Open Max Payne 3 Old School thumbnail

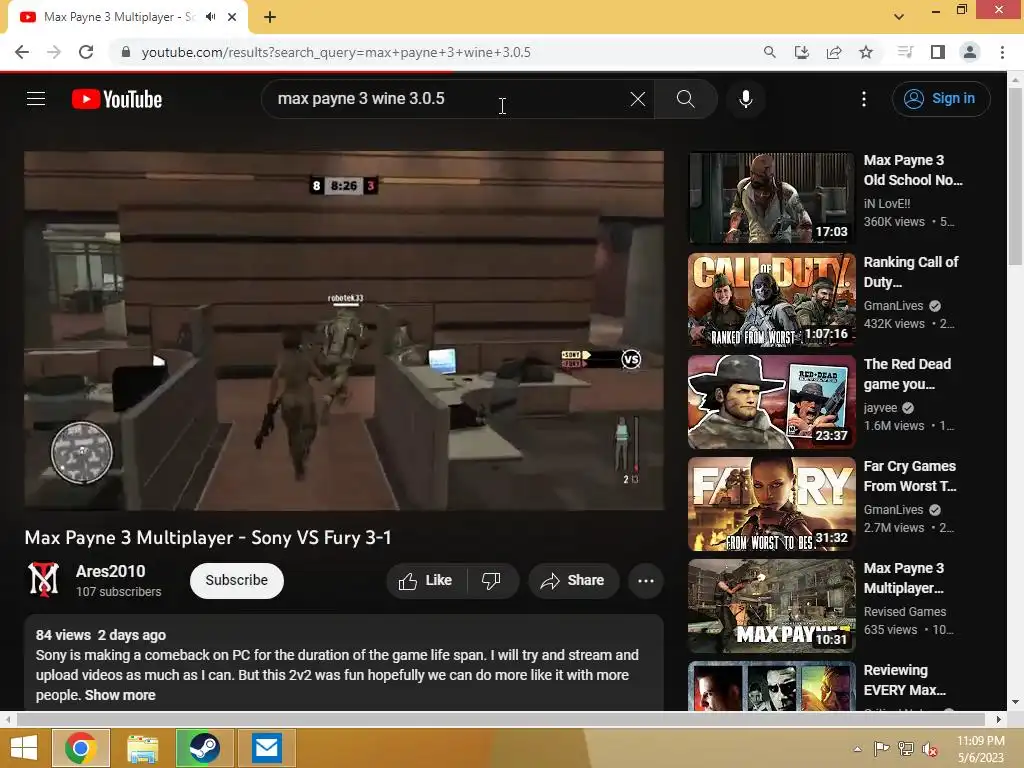coord(771,197)
